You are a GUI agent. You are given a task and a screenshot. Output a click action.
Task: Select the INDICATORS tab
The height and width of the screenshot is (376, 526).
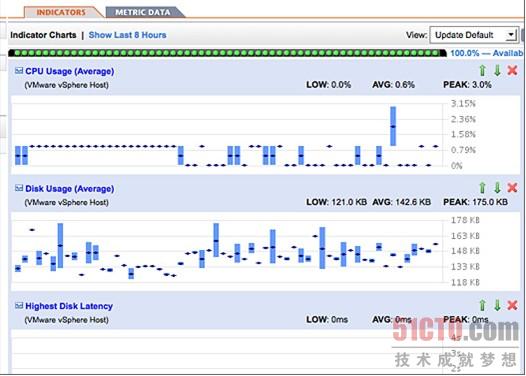(61, 12)
